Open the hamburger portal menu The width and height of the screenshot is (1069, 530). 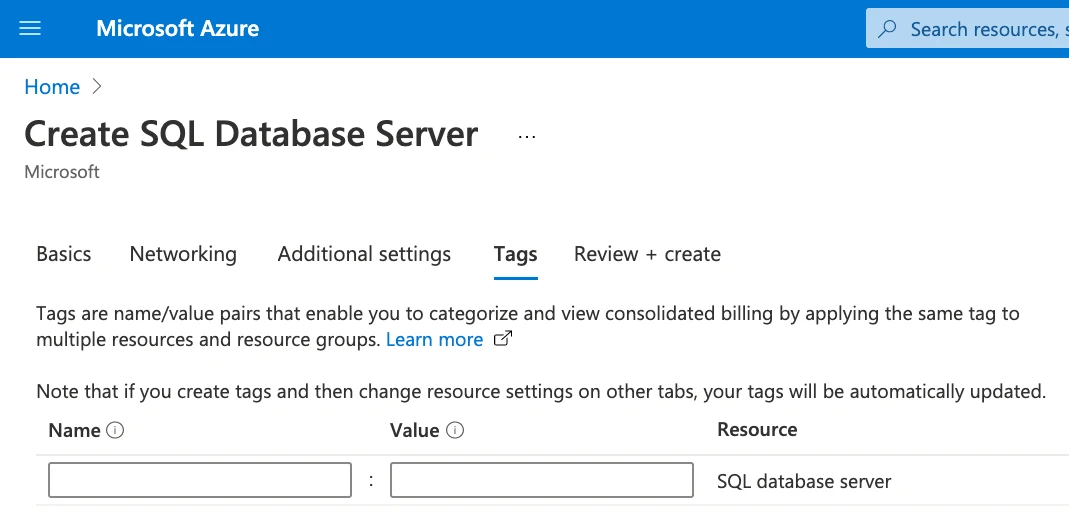30,28
